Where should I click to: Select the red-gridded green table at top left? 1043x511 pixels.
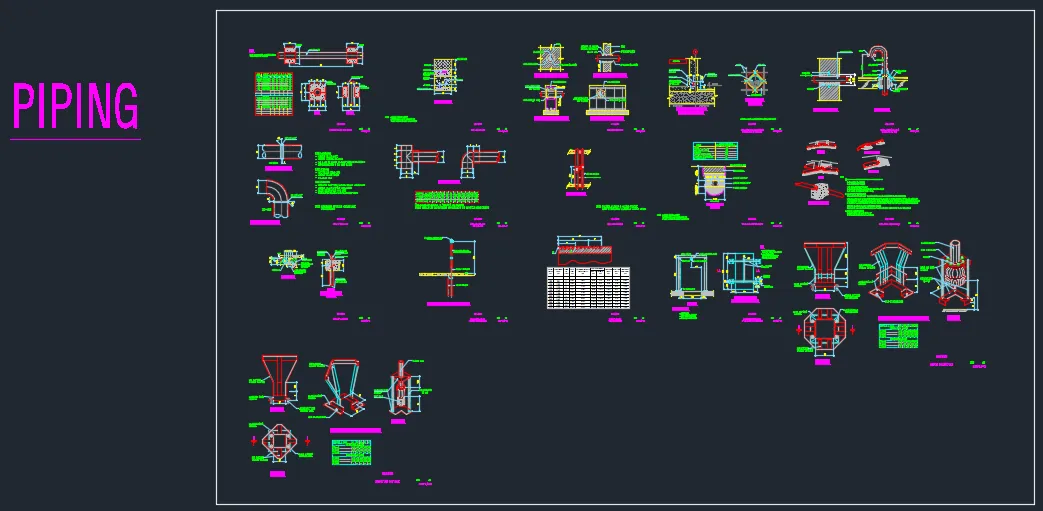(x=270, y=97)
